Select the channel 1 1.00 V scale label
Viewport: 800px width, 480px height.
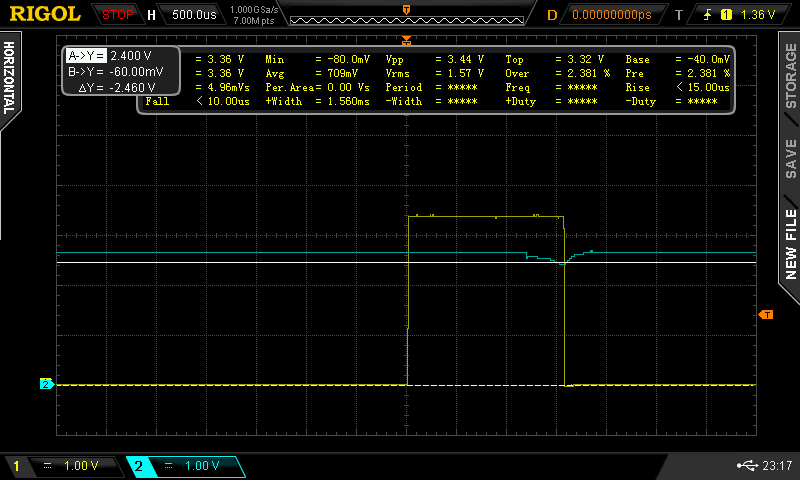(81, 466)
